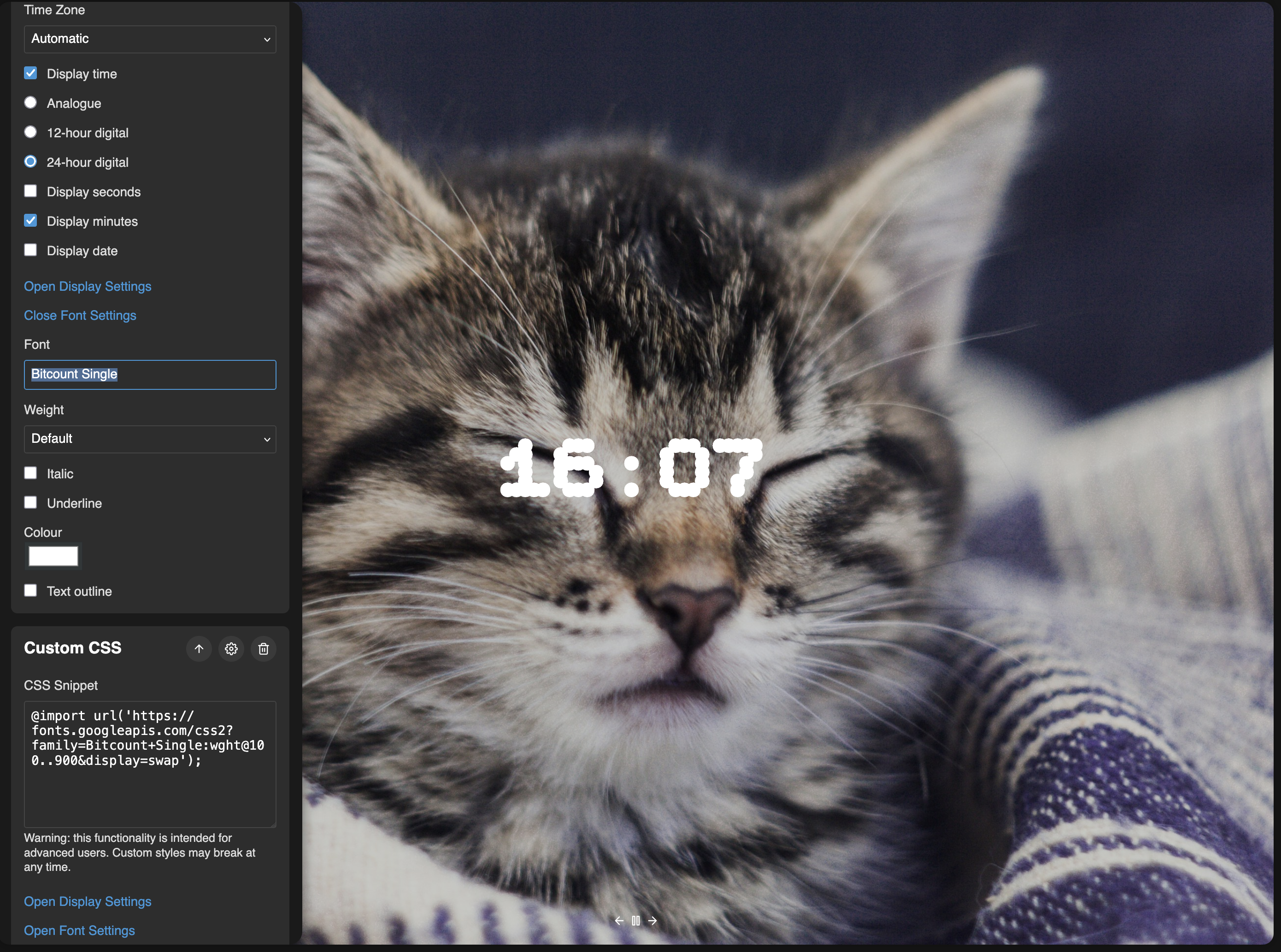Expand the font Weight dropdown
Image resolution: width=1281 pixels, height=952 pixels.
point(150,439)
